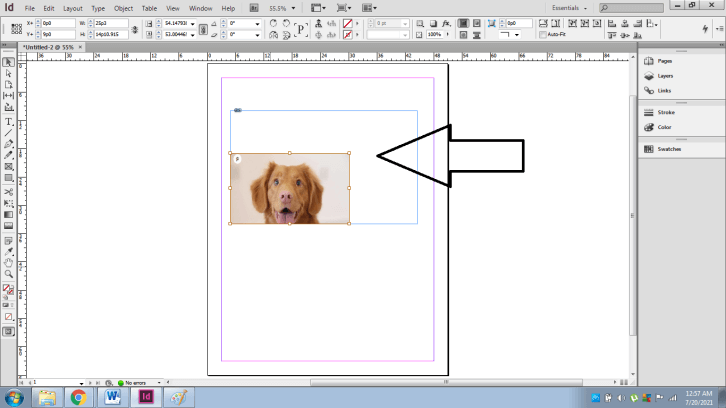This screenshot has height=408, width=726.
Task: Open the shear angle dropdown
Action: pyautogui.click(x=257, y=35)
